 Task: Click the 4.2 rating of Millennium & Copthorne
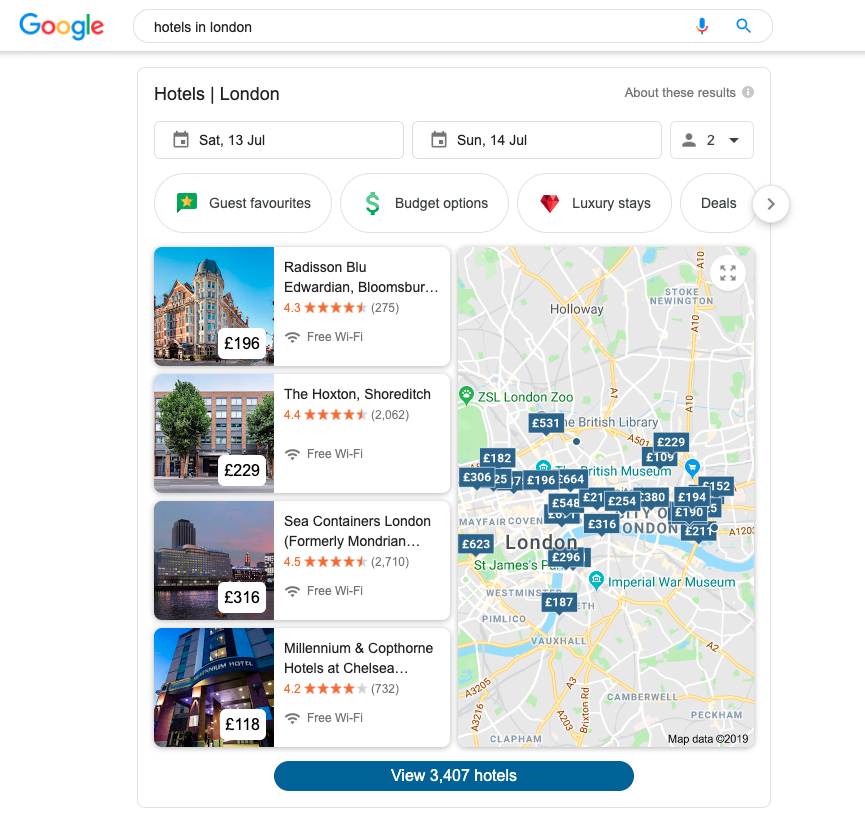(292, 688)
